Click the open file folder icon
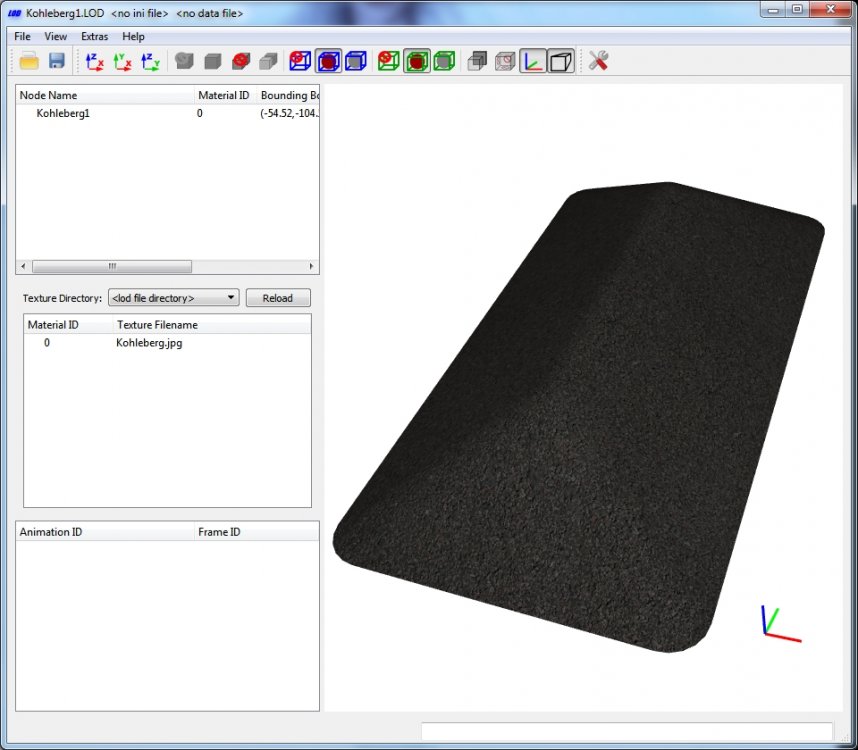The width and height of the screenshot is (858, 750). [x=29, y=61]
